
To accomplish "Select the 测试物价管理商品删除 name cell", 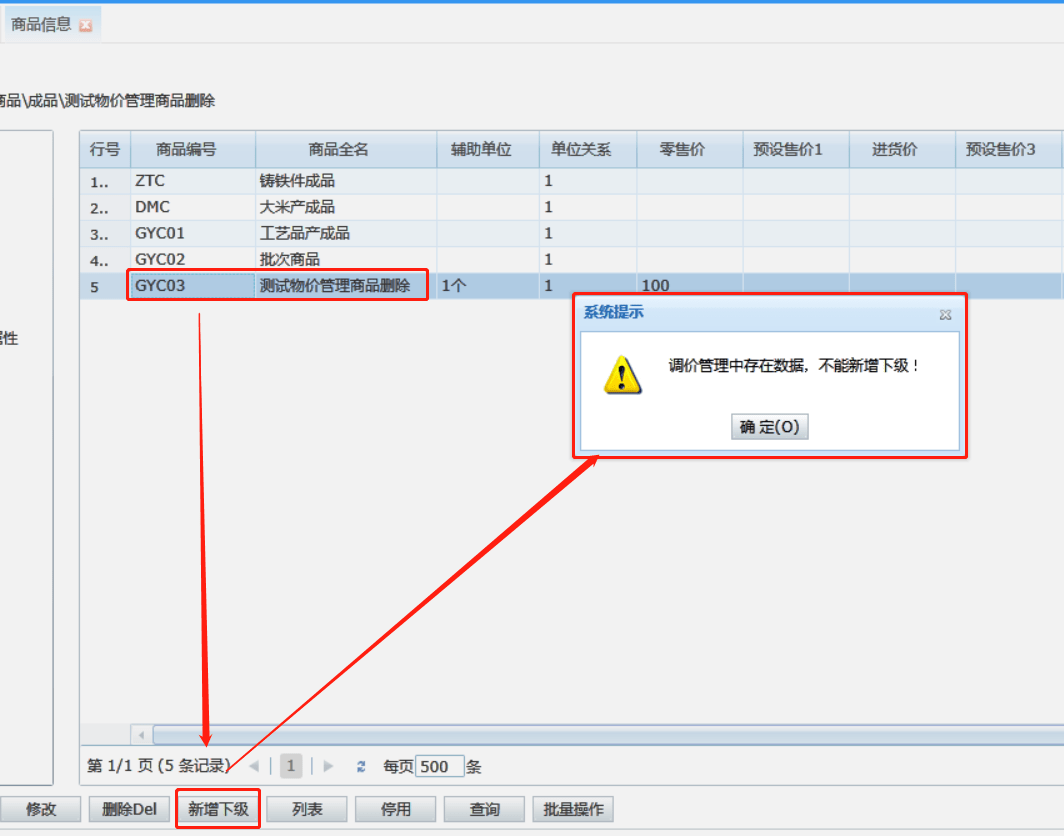I will click(x=346, y=286).
